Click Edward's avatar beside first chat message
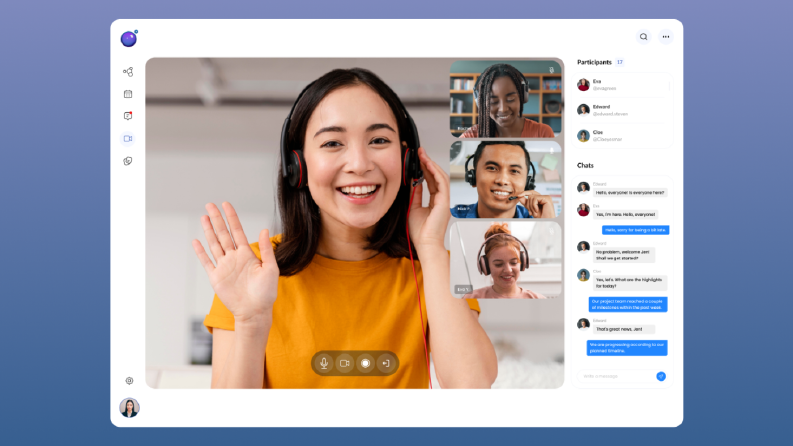This screenshot has width=793, height=446. coord(583,188)
